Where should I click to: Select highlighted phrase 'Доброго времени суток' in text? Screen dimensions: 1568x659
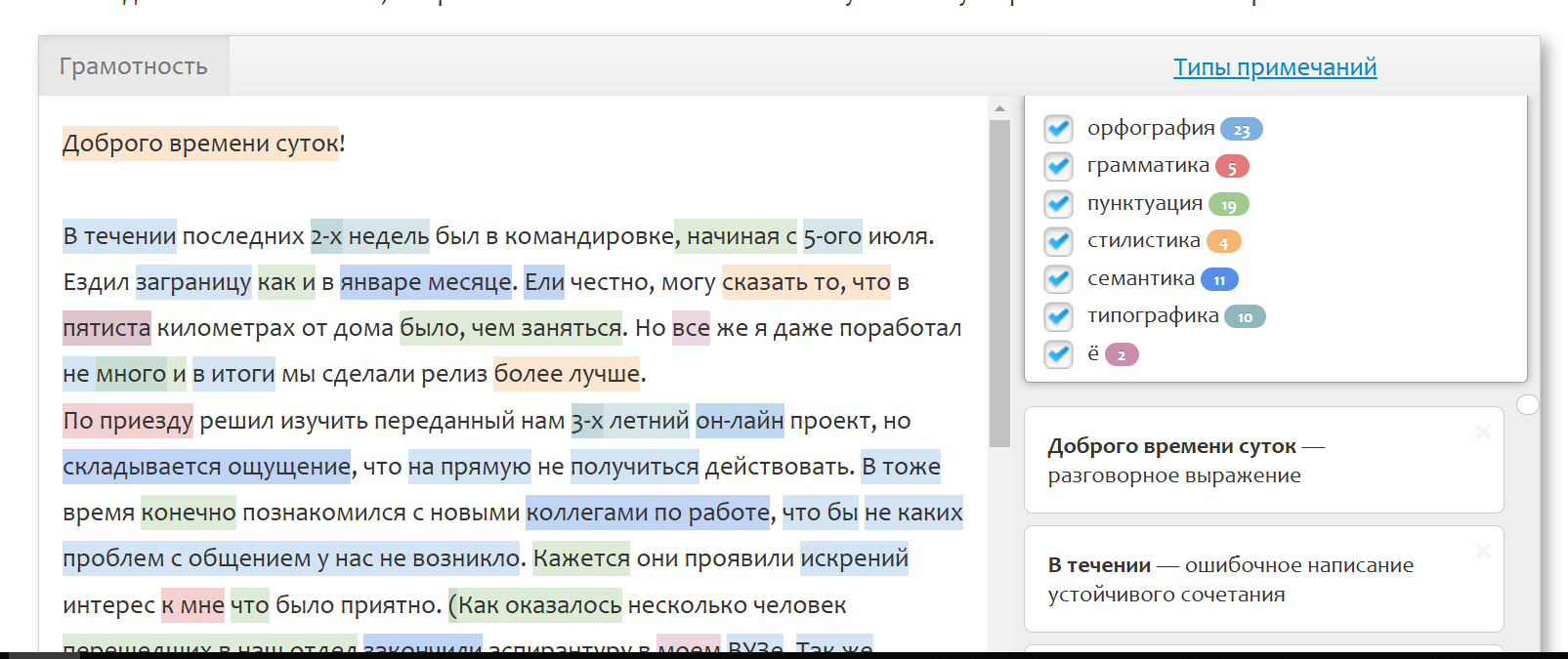(200, 144)
